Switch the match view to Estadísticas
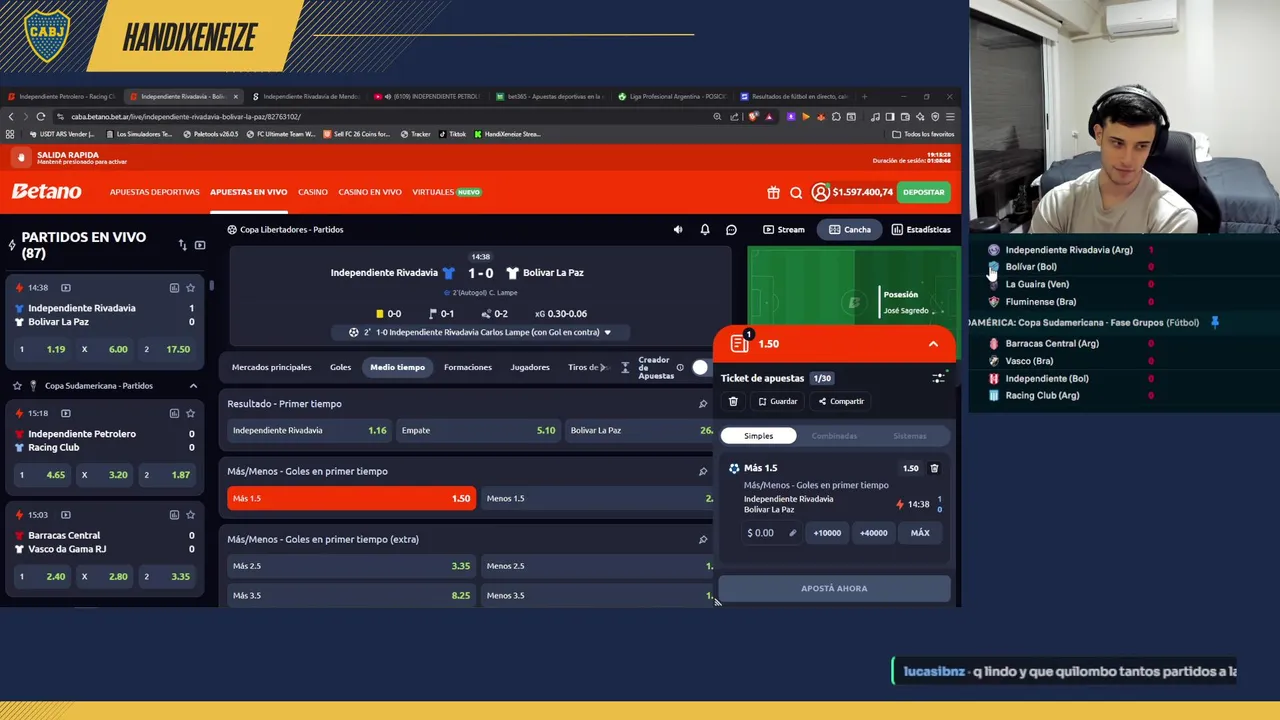 [x=920, y=229]
